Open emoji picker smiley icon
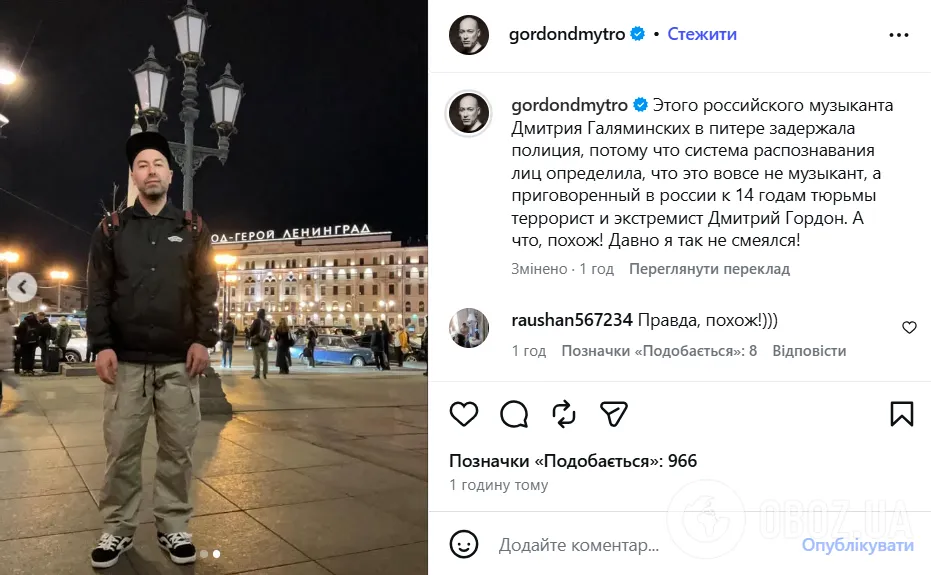 [x=464, y=544]
